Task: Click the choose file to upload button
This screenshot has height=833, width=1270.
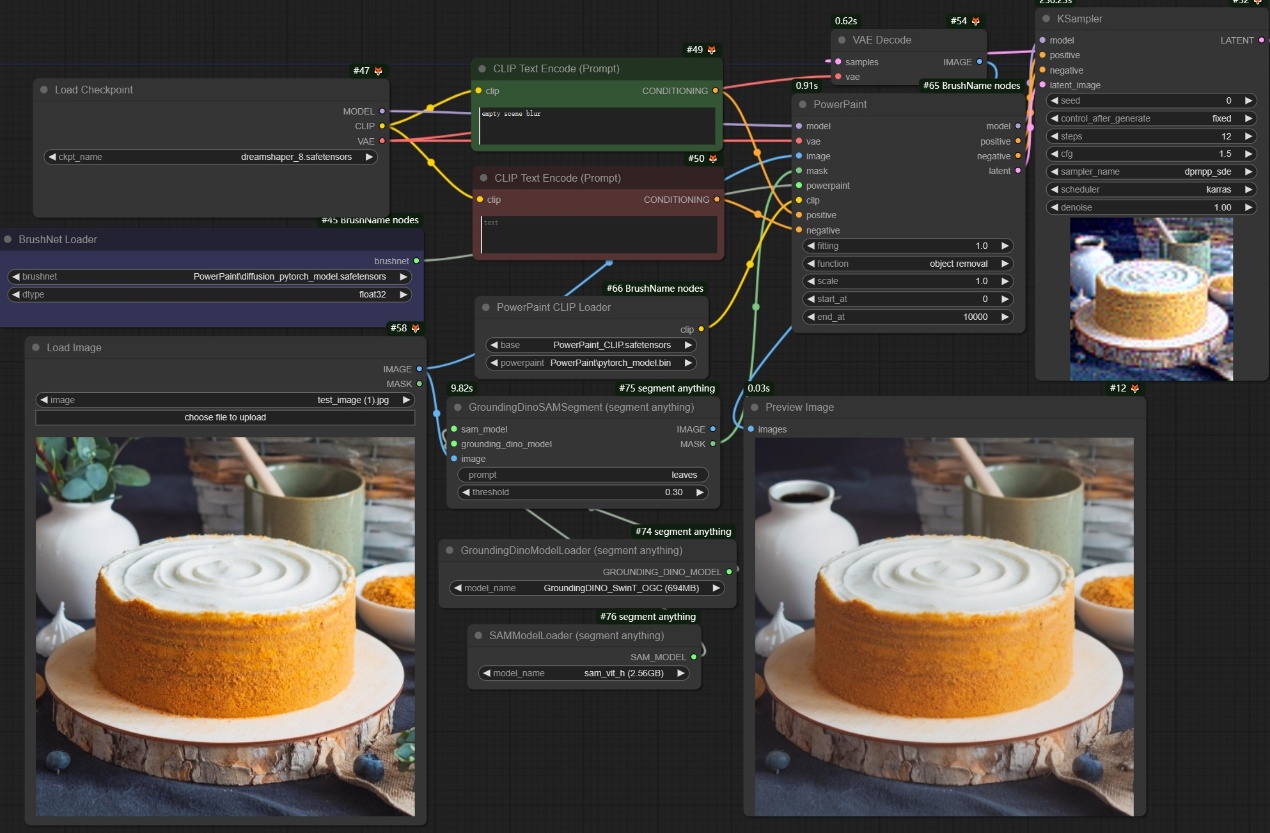Action: (225, 417)
